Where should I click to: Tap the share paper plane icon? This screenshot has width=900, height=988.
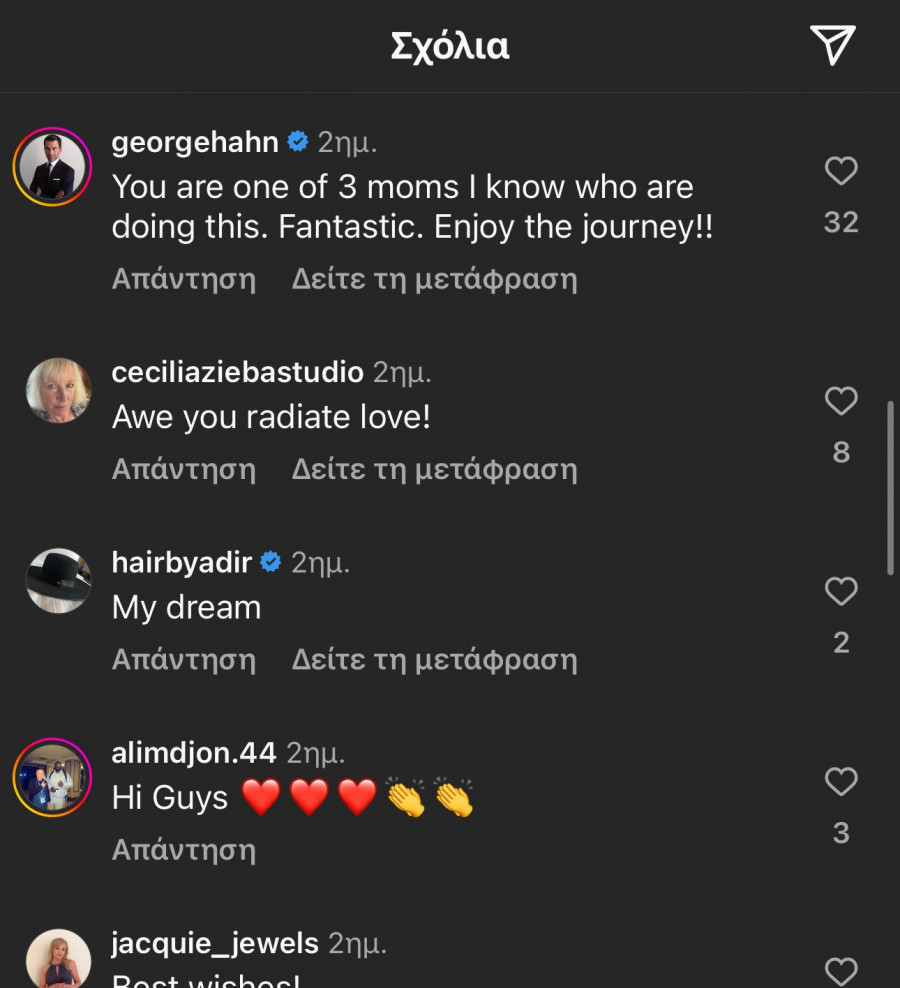click(832, 45)
